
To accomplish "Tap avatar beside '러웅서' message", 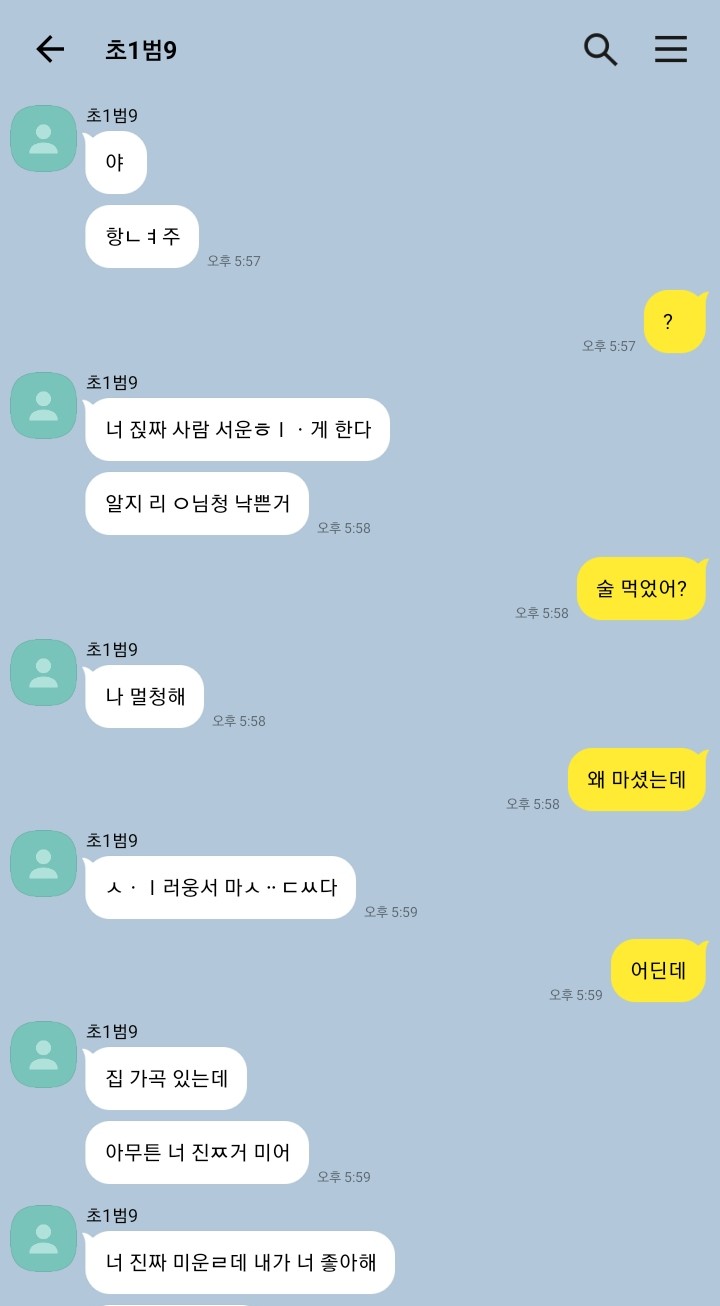I will (43, 863).
